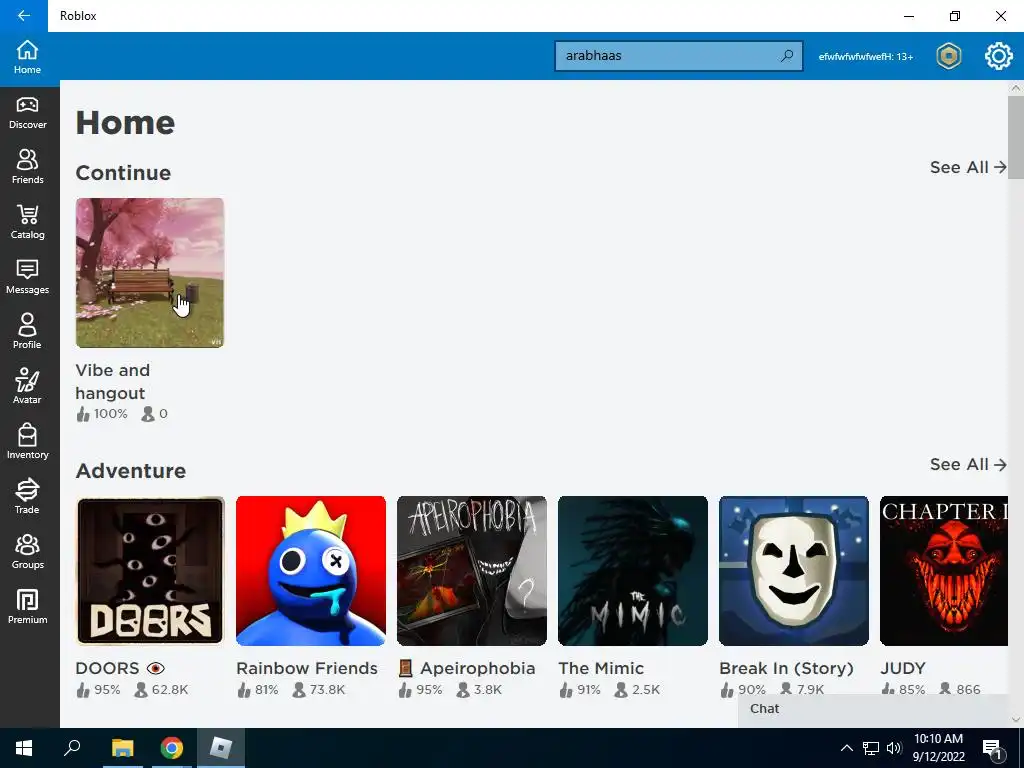Click the search magnifier icon in search box
1024x768 pixels.
point(787,56)
